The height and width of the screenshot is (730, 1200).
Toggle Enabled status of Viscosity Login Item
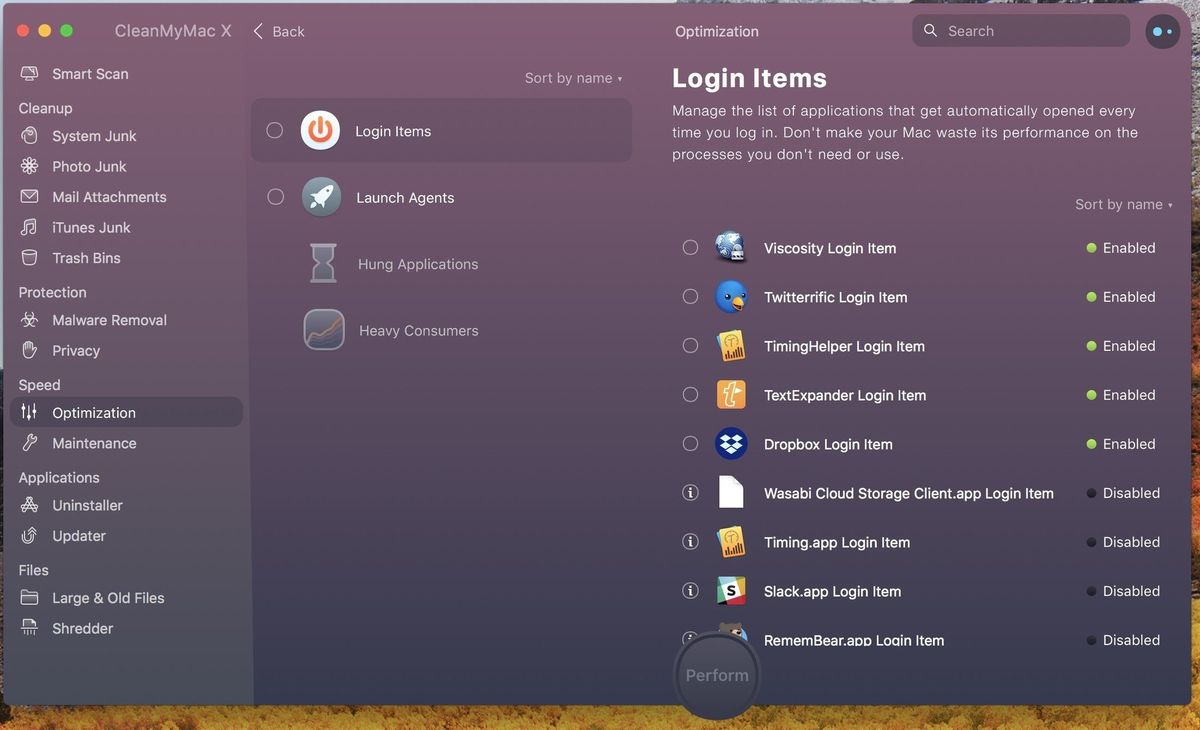[1121, 248]
